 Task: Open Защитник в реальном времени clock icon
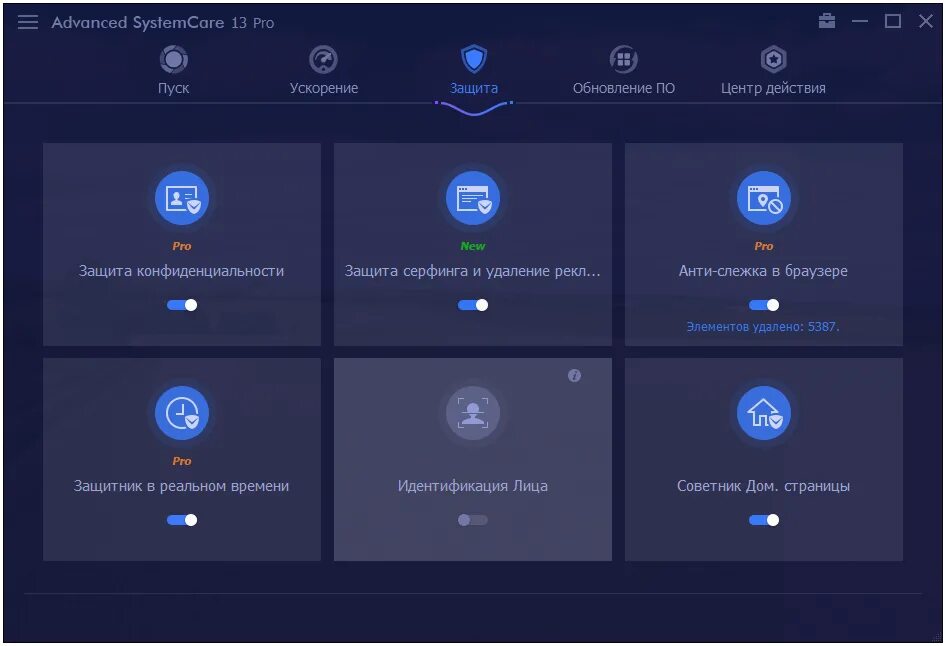pos(182,413)
